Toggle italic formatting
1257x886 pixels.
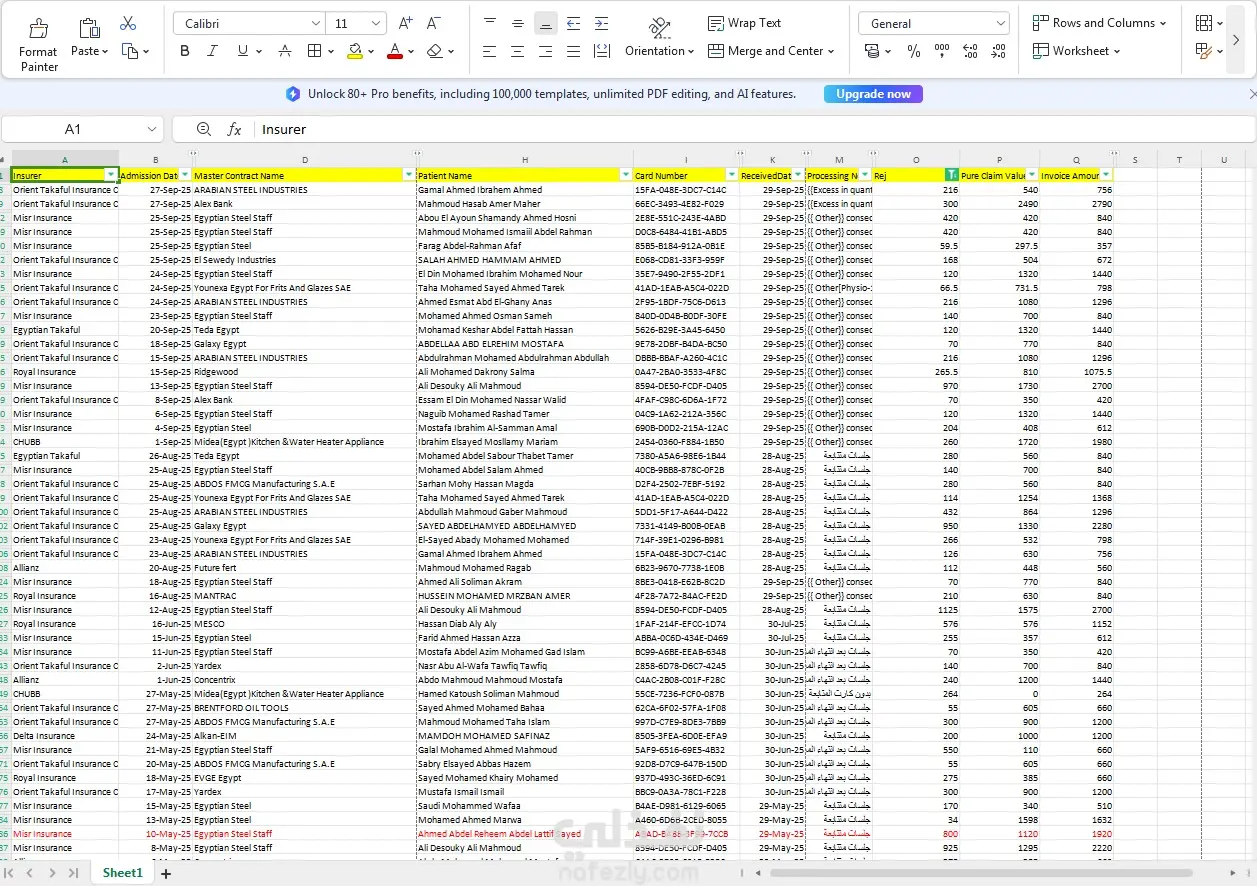click(212, 51)
